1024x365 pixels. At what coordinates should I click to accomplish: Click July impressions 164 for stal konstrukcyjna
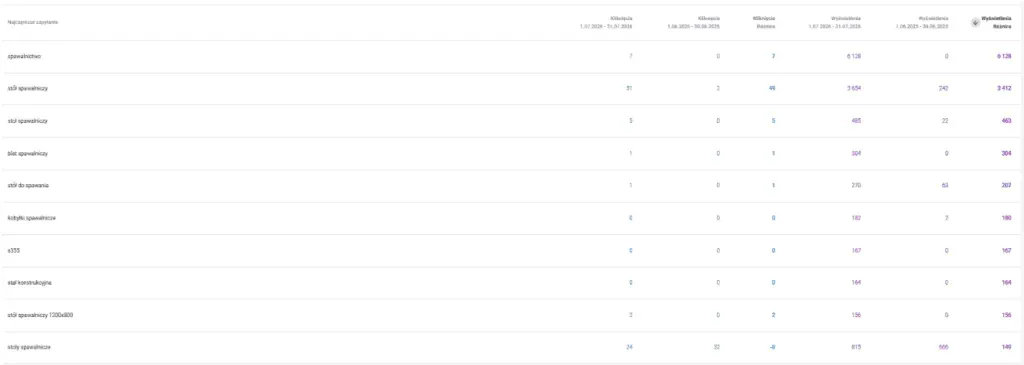tap(856, 283)
